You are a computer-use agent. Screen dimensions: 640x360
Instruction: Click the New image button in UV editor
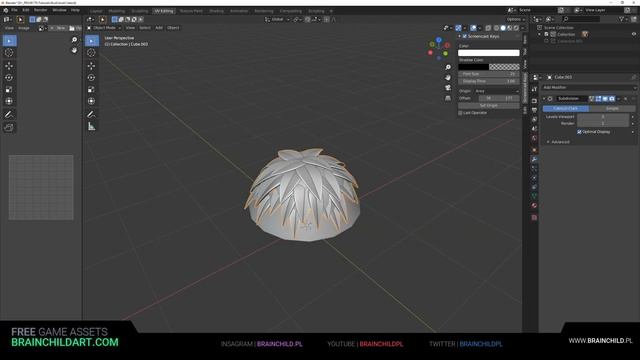[58, 28]
